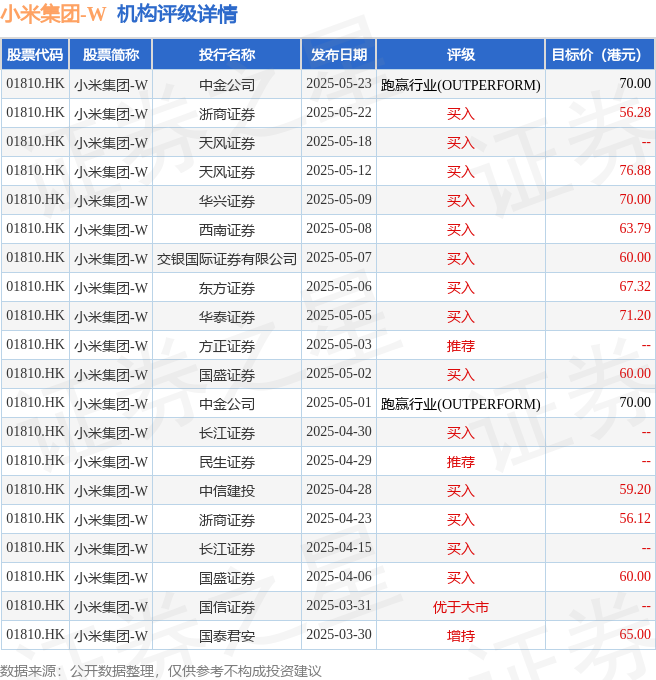Viewport: 656px width, 680px height.
Task: Click target price 67.32
Action: pos(635,287)
